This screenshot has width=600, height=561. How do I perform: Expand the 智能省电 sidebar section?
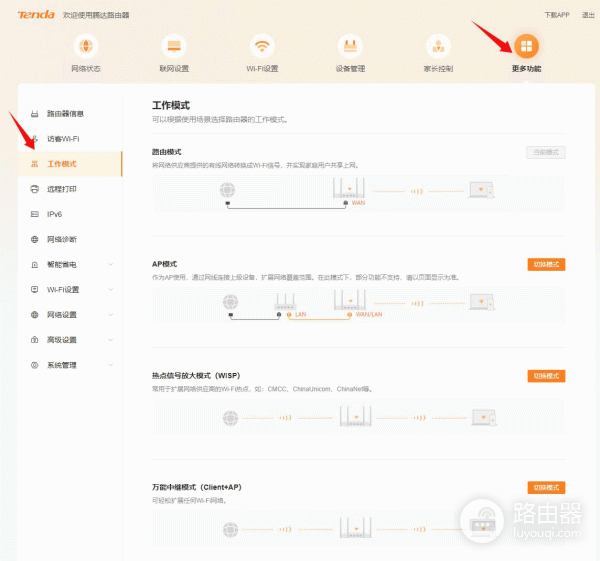coord(70,264)
